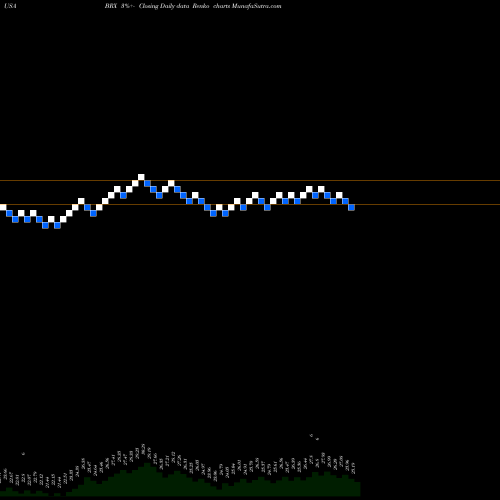Screen dimensions: 500x500
Task: Select the last blue Renko brick
Action: coord(351,207)
